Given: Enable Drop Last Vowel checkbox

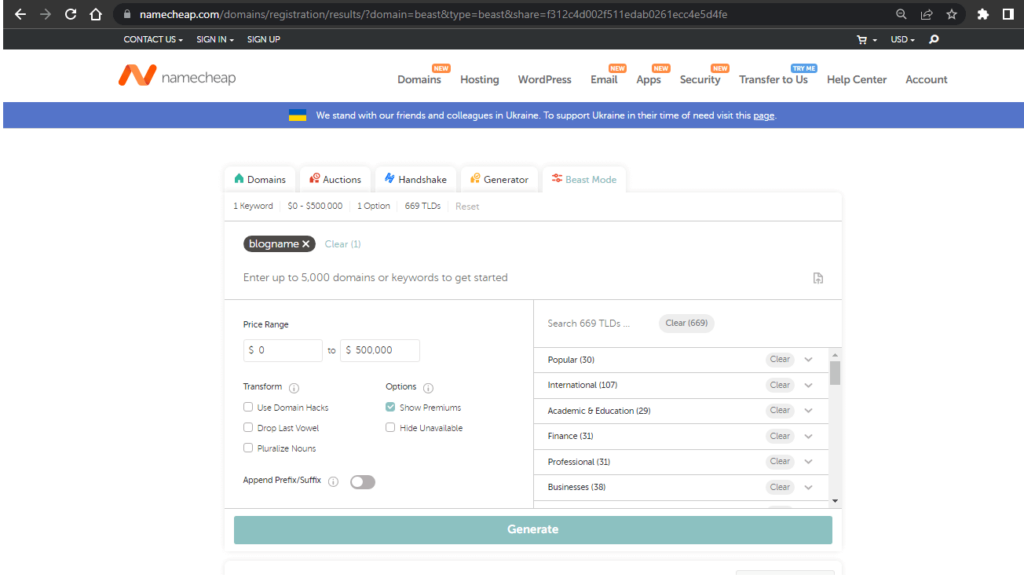Looking at the screenshot, I should (248, 427).
